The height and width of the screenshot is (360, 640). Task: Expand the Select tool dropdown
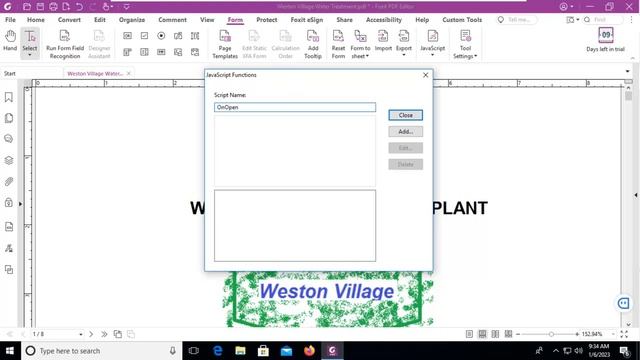pyautogui.click(x=30, y=55)
